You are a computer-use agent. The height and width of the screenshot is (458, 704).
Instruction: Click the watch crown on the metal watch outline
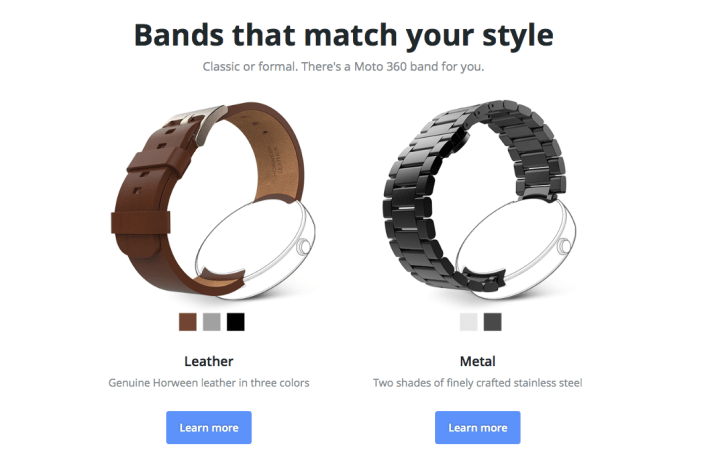(564, 246)
